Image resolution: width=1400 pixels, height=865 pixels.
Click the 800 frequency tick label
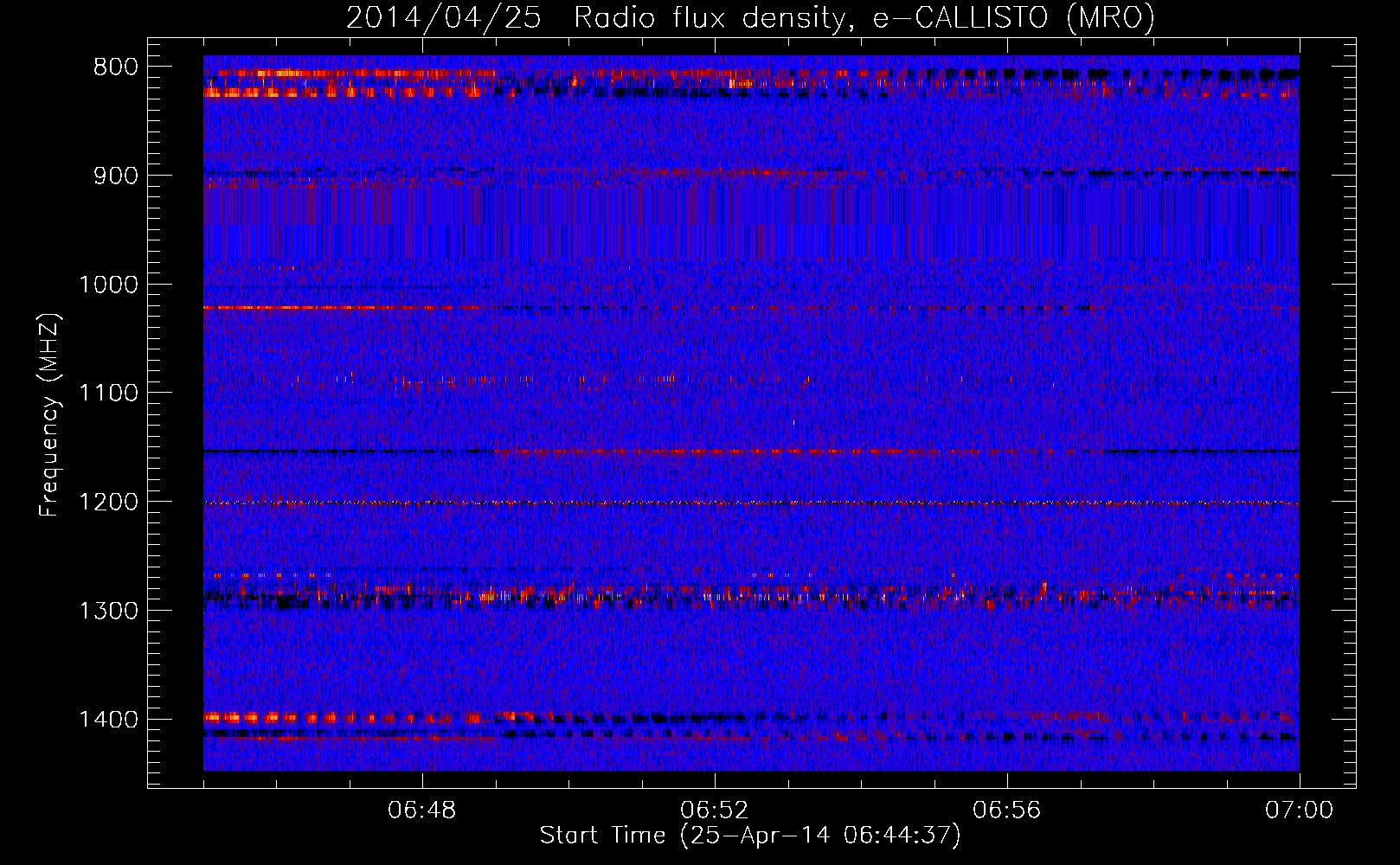tap(116, 67)
